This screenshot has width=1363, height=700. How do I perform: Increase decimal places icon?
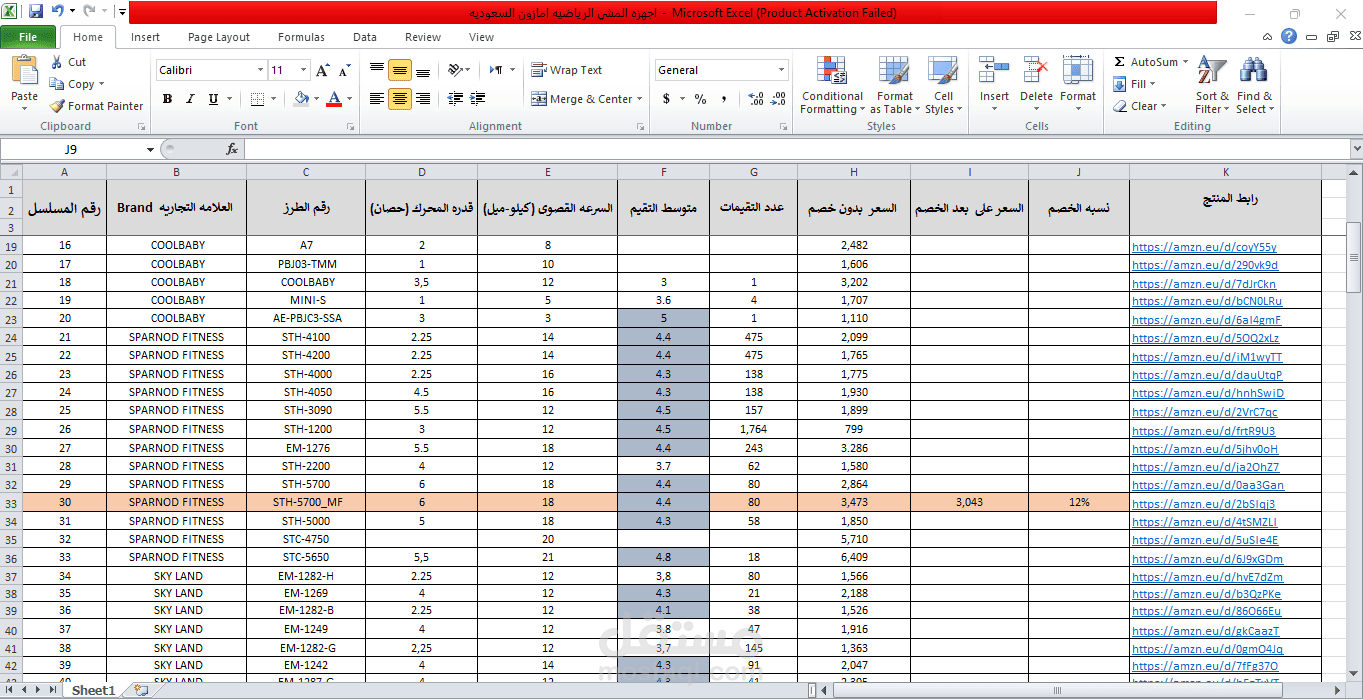pos(755,99)
